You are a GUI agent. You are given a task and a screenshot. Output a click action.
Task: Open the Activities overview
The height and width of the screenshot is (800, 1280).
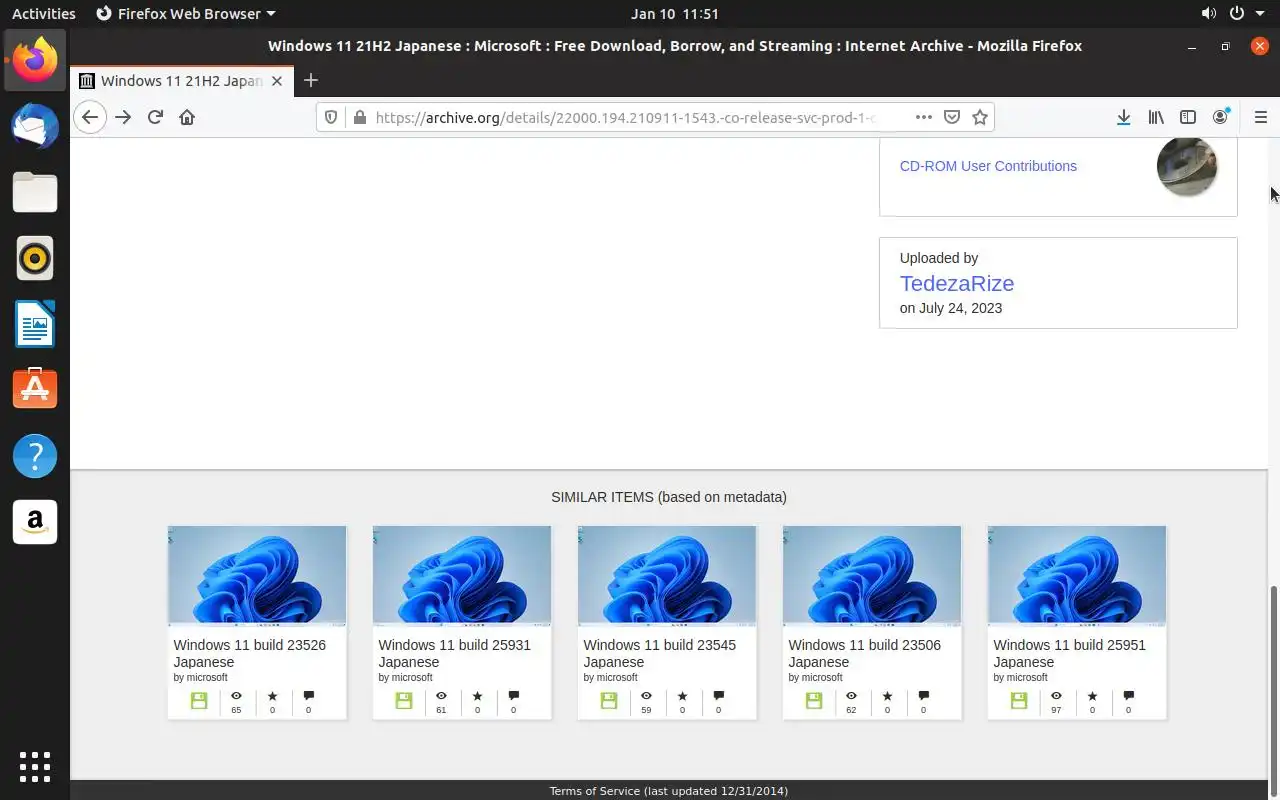point(43,14)
